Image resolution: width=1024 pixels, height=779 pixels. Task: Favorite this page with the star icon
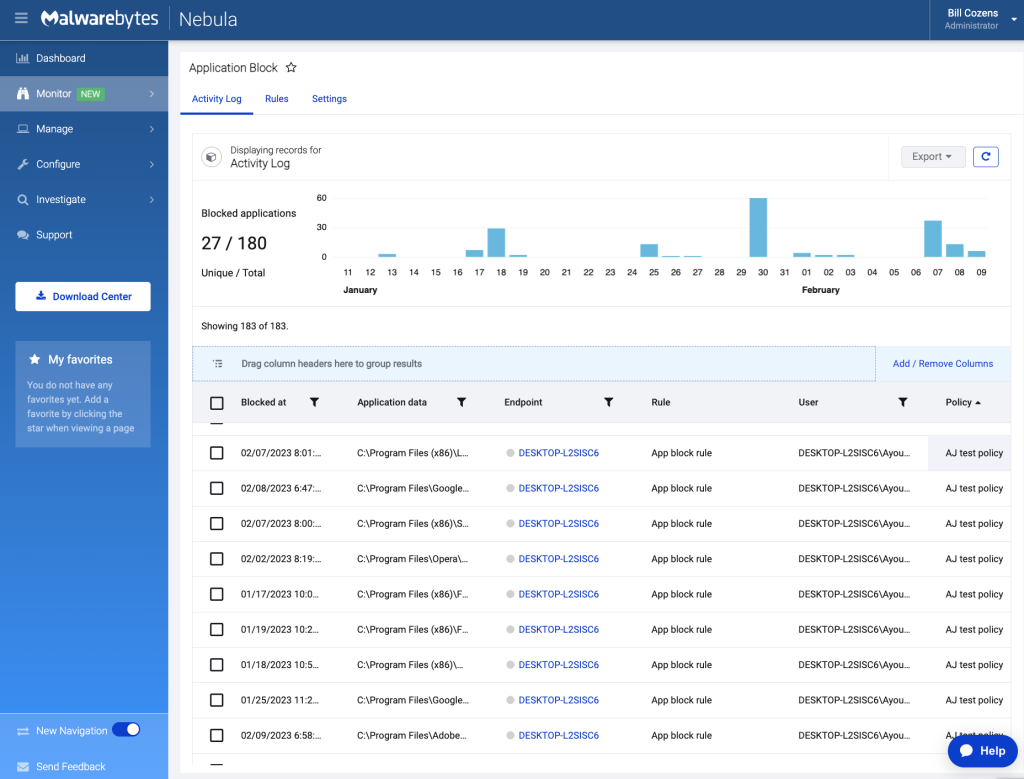click(291, 68)
